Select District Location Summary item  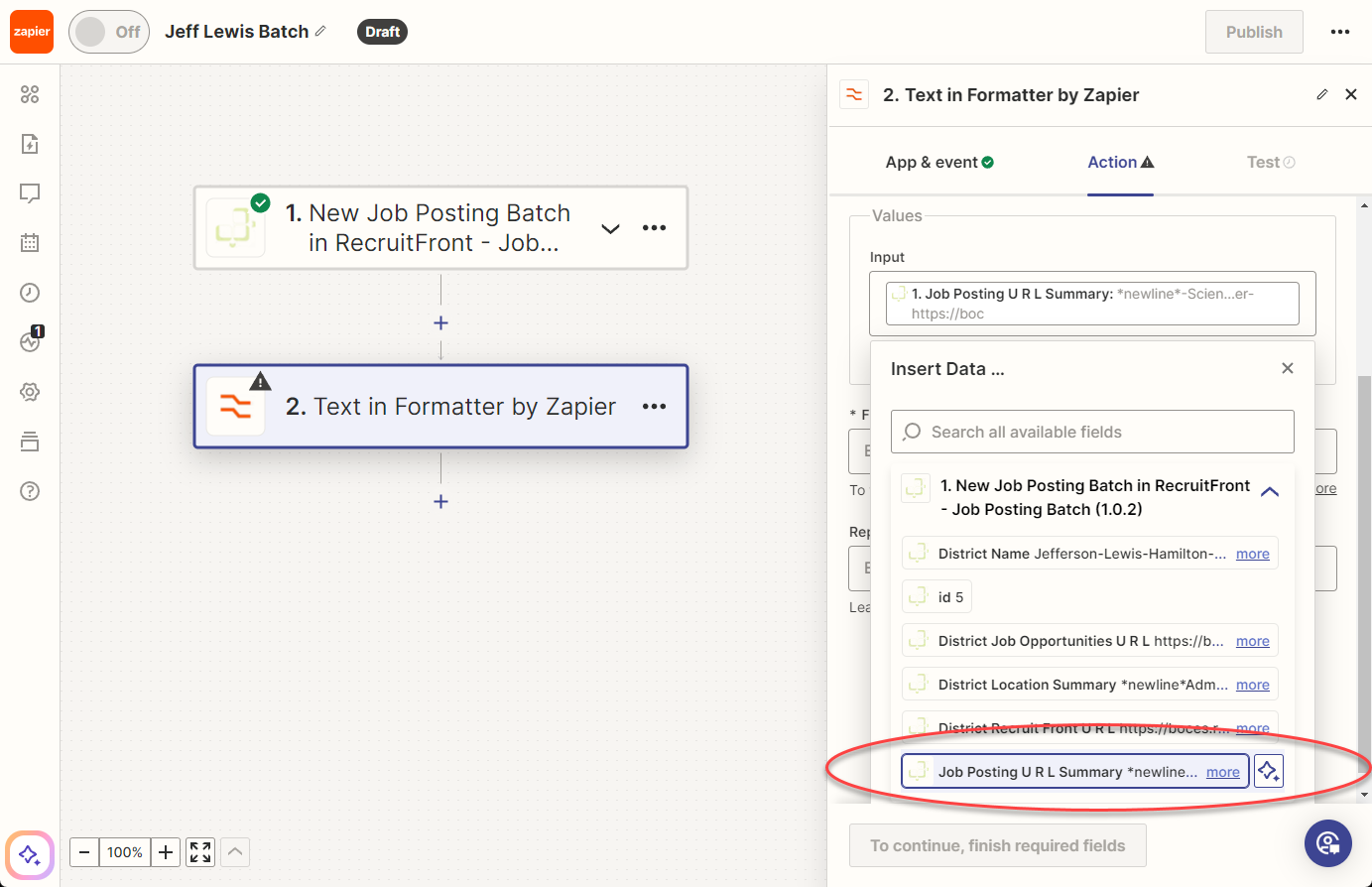[x=1090, y=685]
